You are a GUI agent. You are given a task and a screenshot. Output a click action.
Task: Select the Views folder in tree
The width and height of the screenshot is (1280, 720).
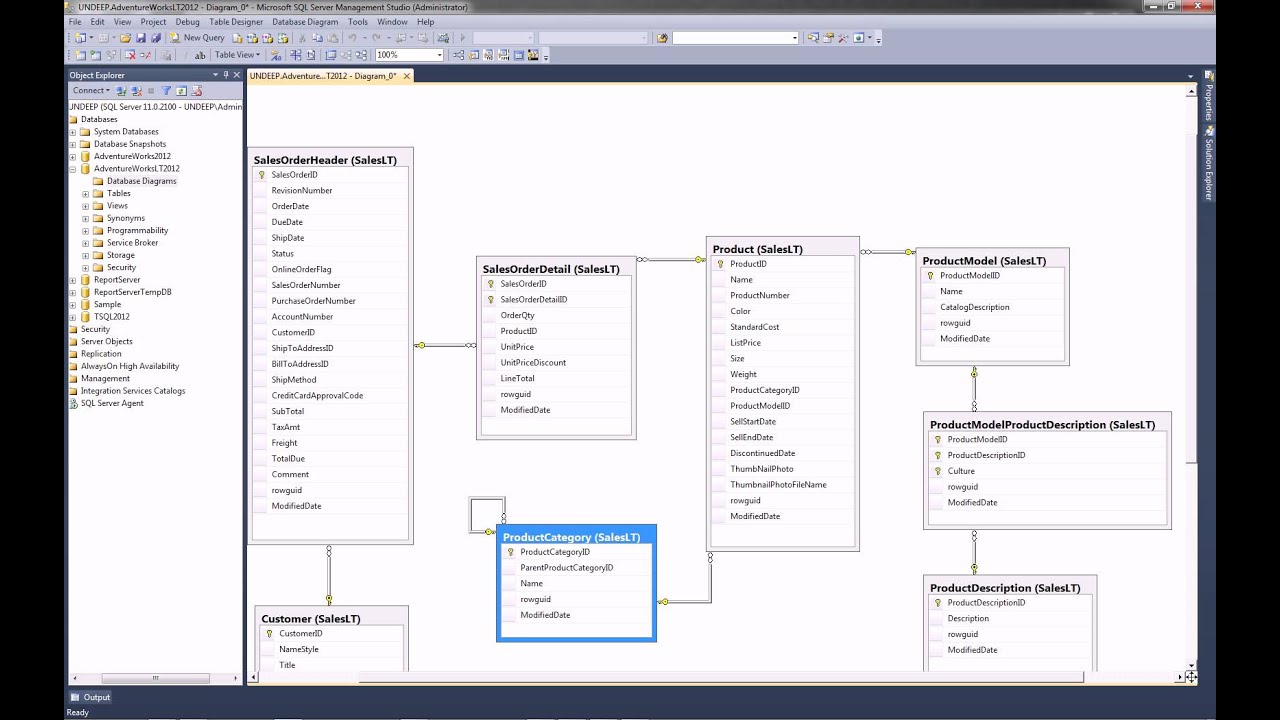tap(117, 206)
